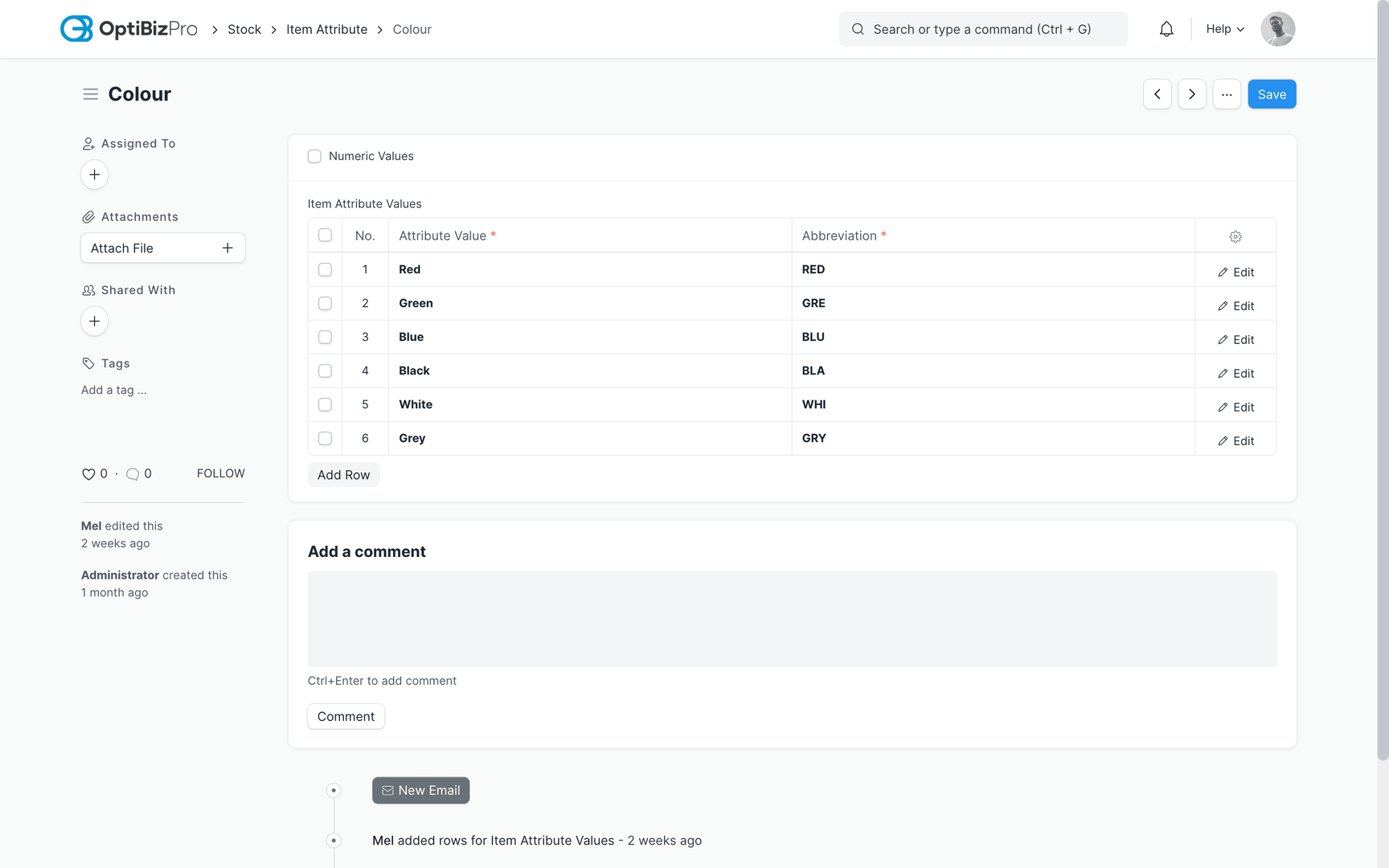Click the add button under Assigned To
Image resolution: width=1389 pixels, height=868 pixels.
pyautogui.click(x=94, y=174)
